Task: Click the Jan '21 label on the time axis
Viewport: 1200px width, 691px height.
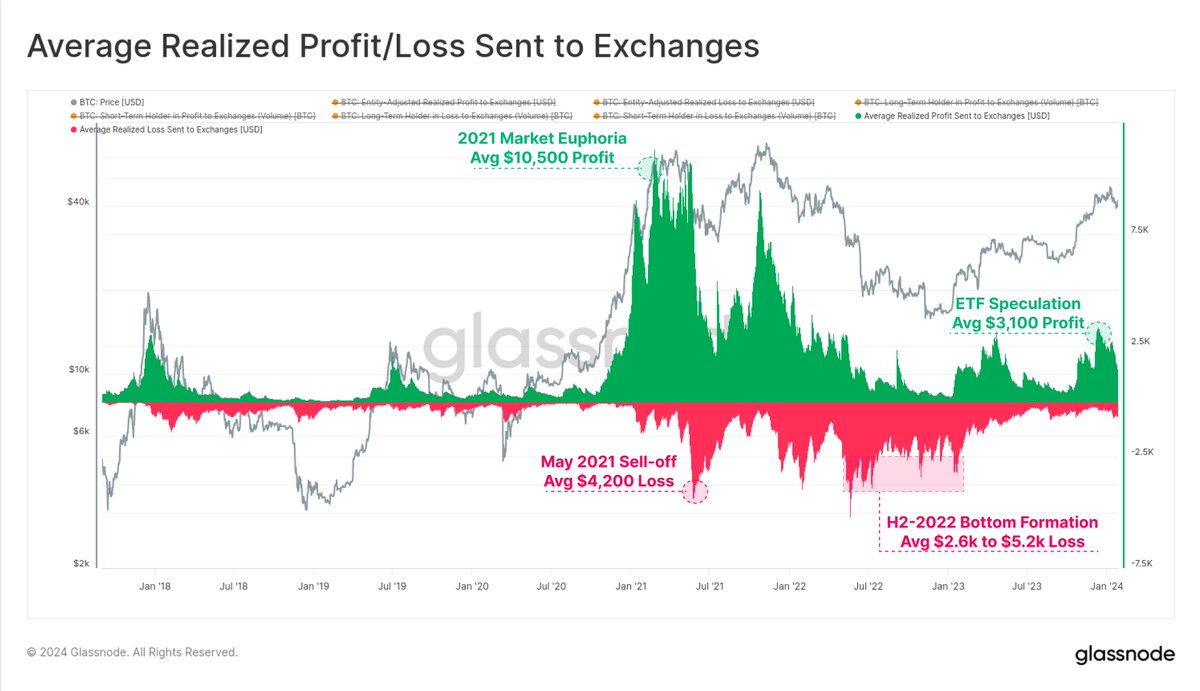Action: pos(630,587)
